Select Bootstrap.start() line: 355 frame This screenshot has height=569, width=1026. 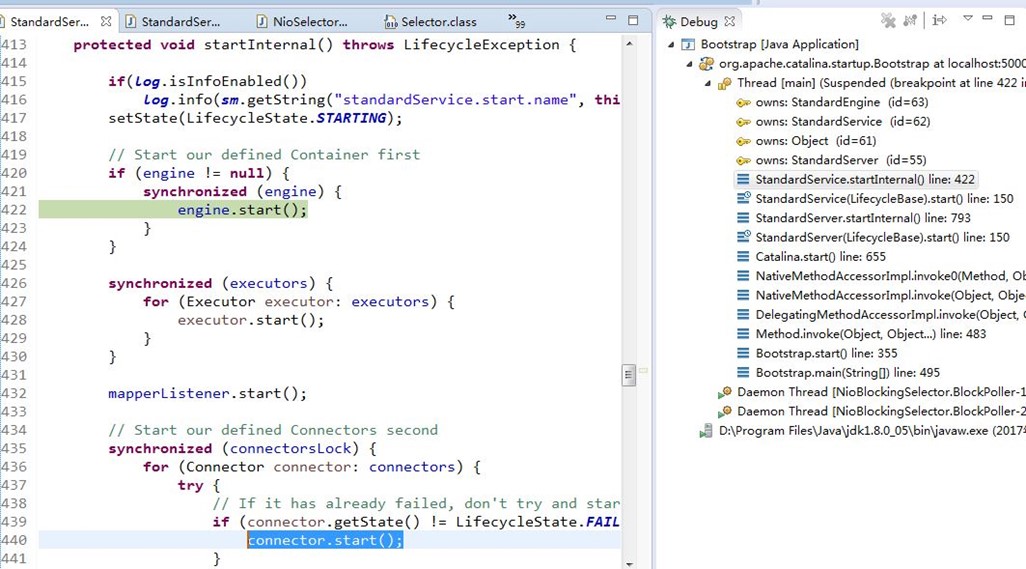click(x=826, y=353)
